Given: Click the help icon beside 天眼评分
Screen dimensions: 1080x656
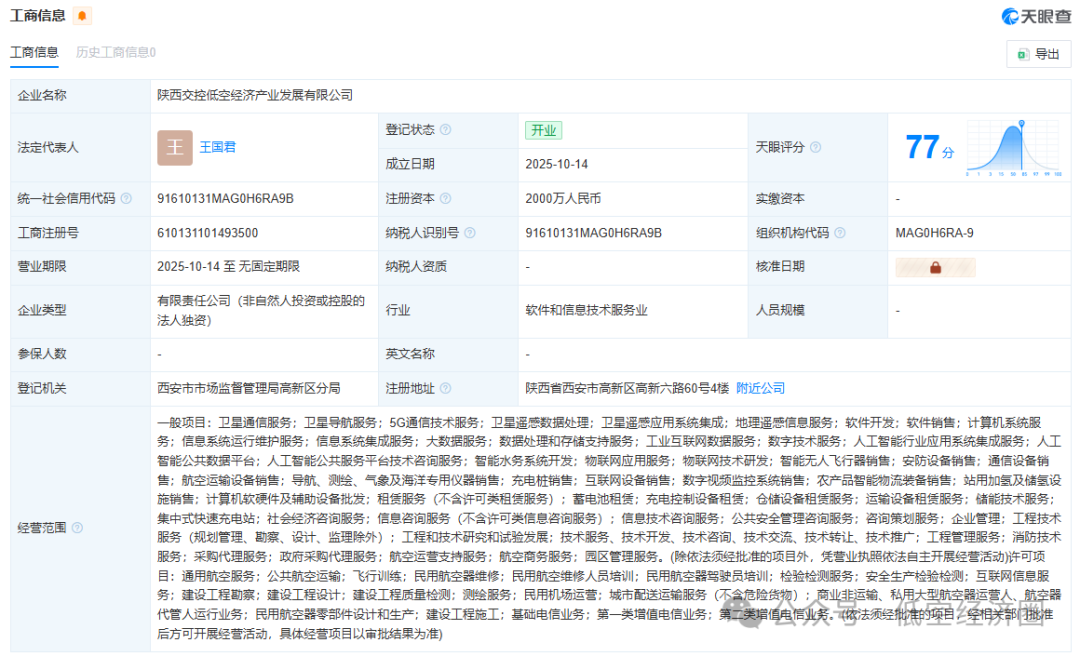Looking at the screenshot, I should 815,147.
